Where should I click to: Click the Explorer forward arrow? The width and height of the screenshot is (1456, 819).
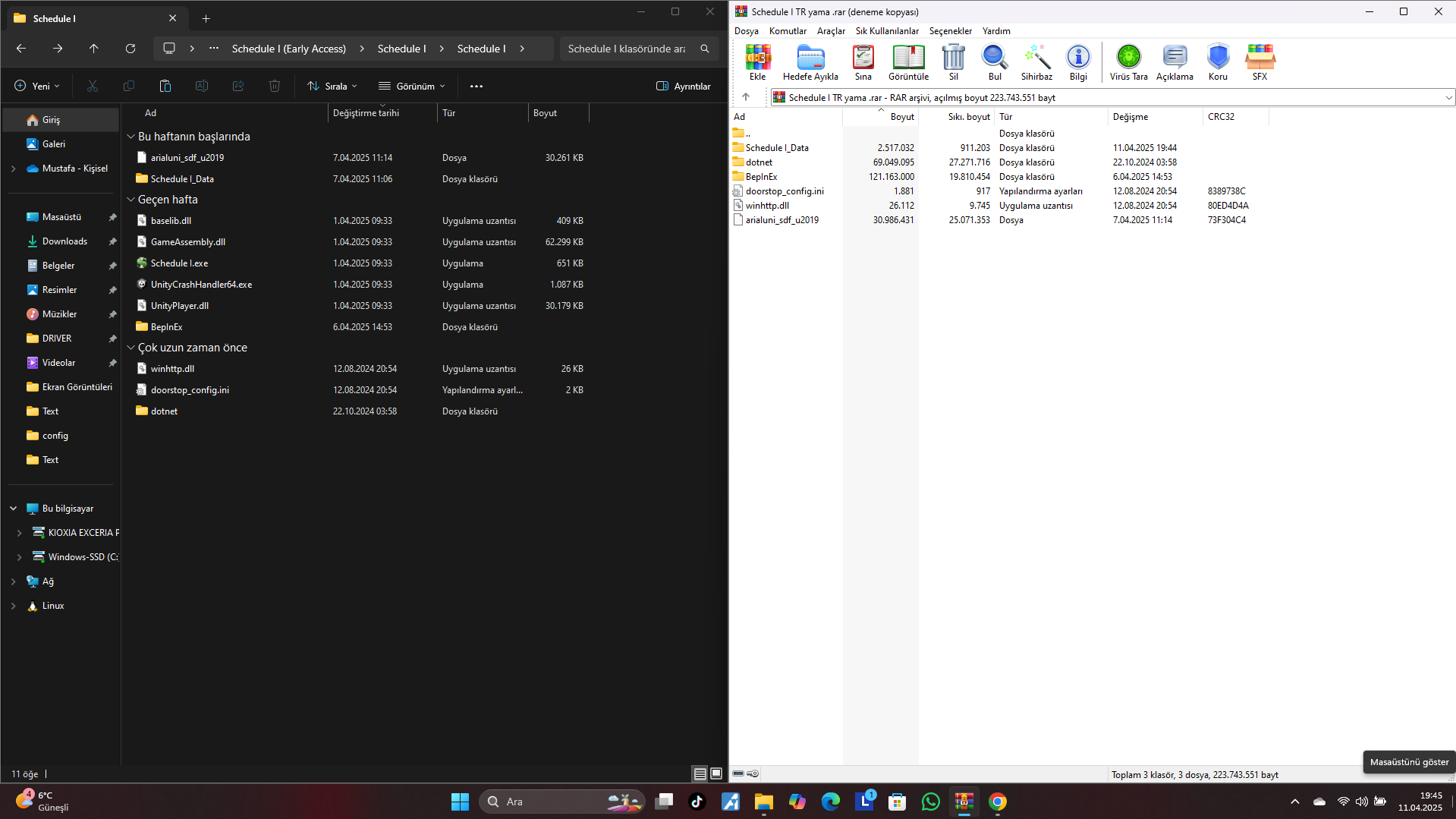click(x=58, y=49)
